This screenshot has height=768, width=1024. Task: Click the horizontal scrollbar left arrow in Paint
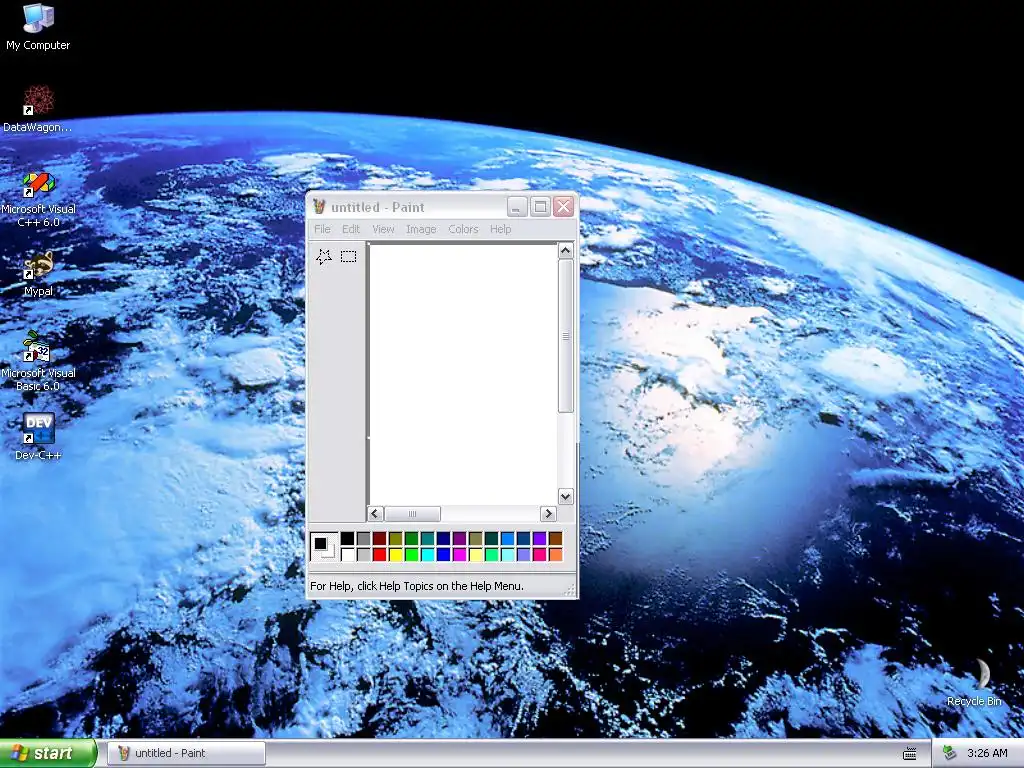[375, 514]
